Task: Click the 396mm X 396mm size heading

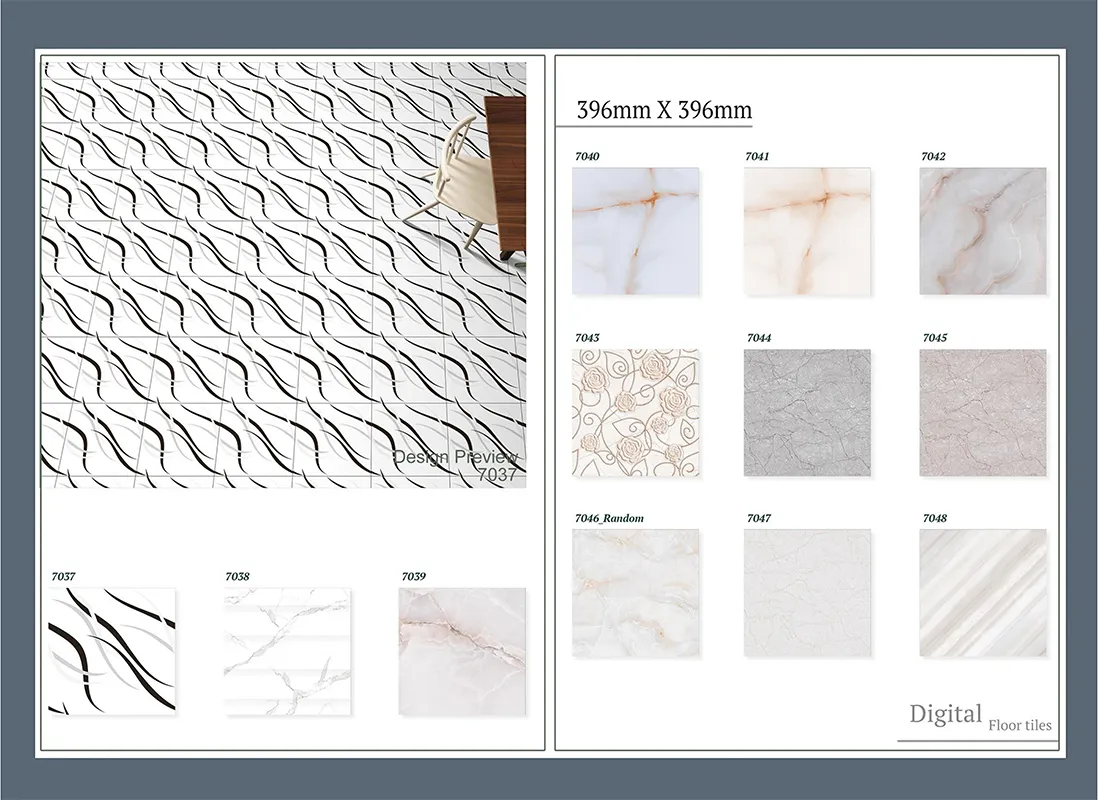Action: coord(664,111)
